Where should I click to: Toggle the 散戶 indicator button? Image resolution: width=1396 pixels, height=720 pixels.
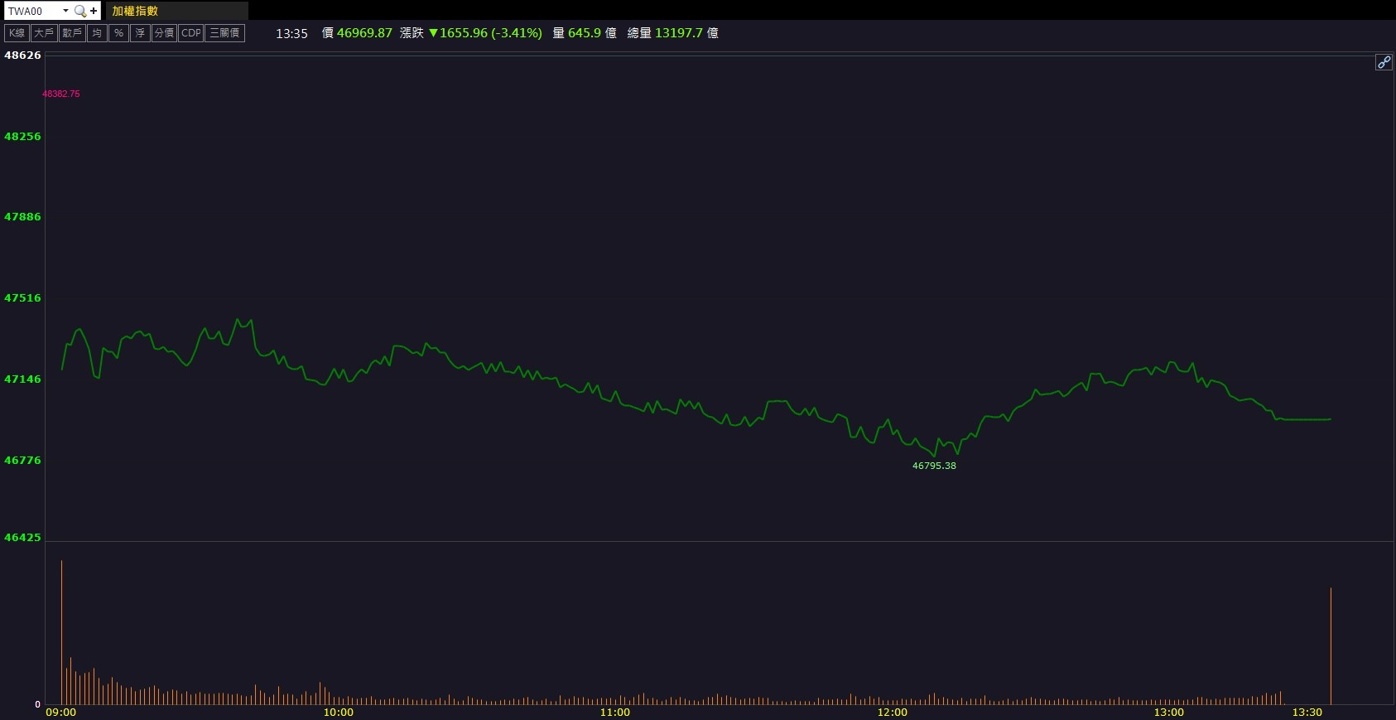click(72, 33)
